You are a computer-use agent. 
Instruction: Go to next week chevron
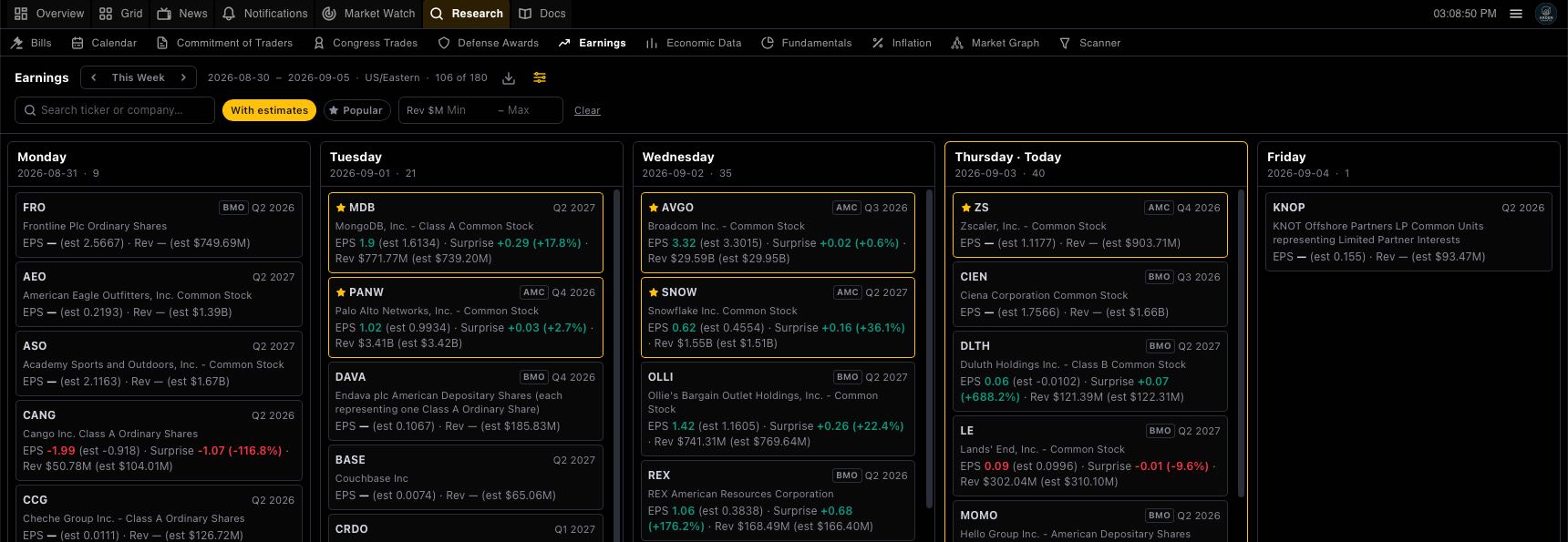click(x=183, y=77)
